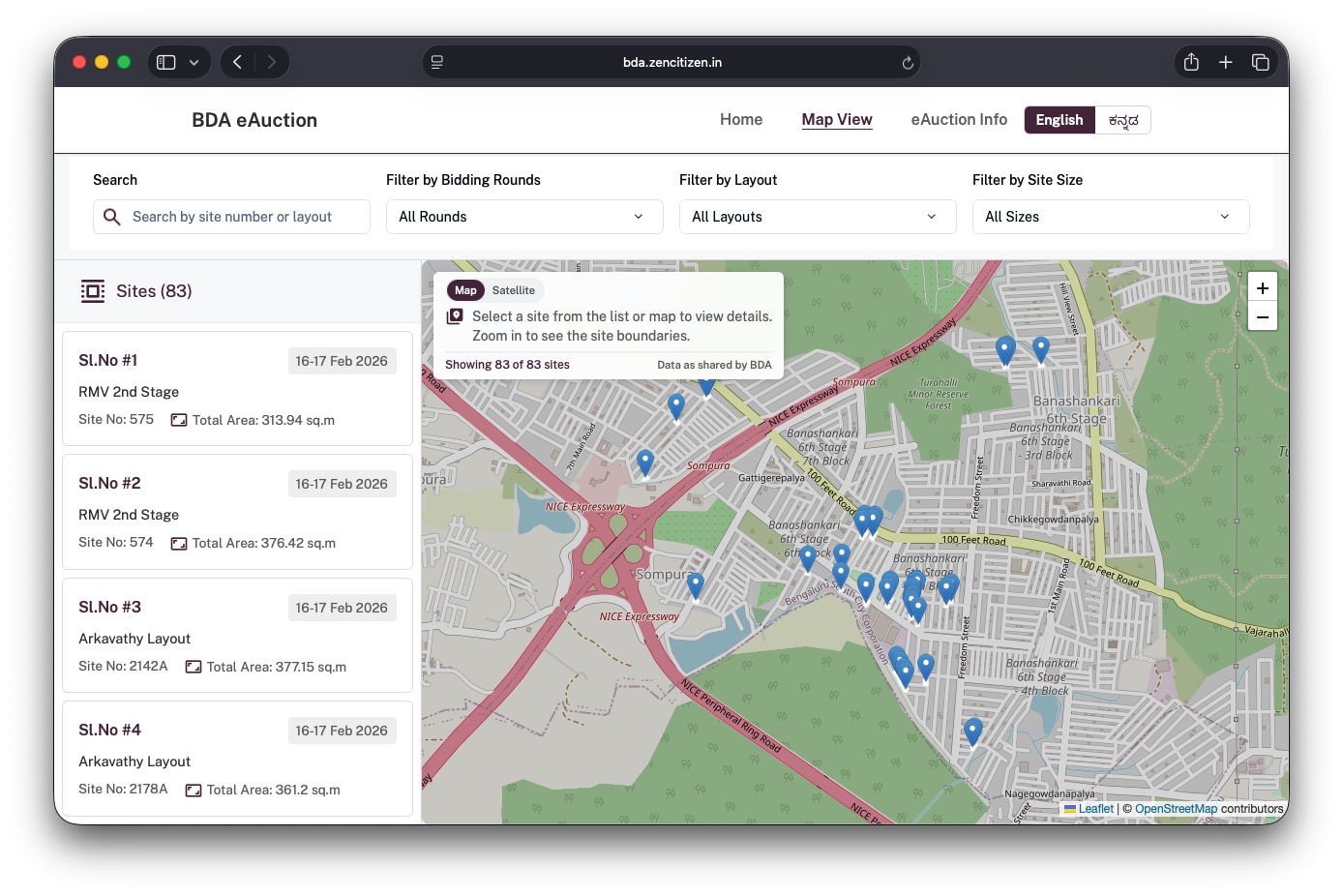Image resolution: width=1343 pixels, height=896 pixels.
Task: Show the tab overview icon
Action: pos(1260,62)
